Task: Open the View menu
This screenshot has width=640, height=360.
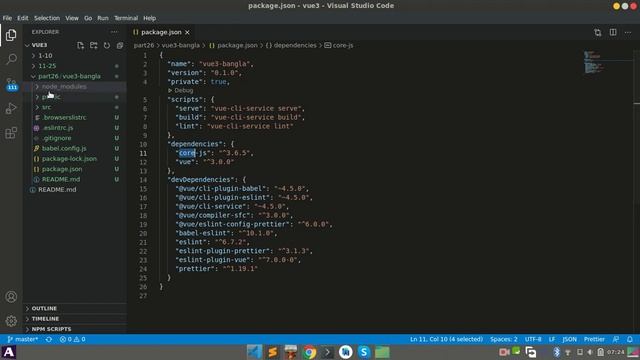Action: (72, 18)
